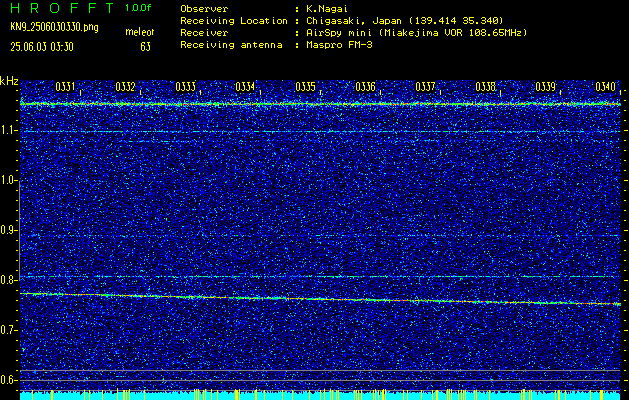The height and width of the screenshot is (400, 629).
Task: Pick the 0335 time marker
Action: click(x=305, y=87)
